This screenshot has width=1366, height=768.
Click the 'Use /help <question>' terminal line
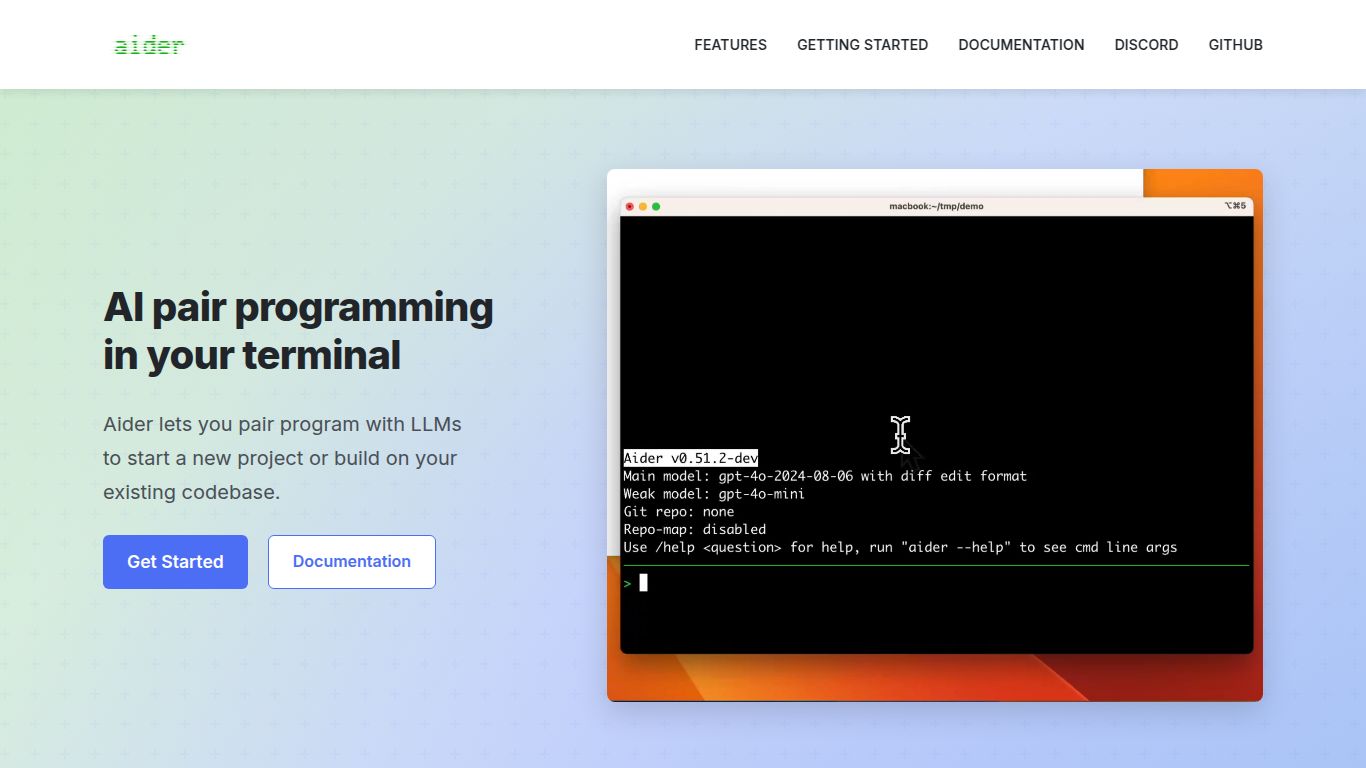pyautogui.click(x=899, y=548)
